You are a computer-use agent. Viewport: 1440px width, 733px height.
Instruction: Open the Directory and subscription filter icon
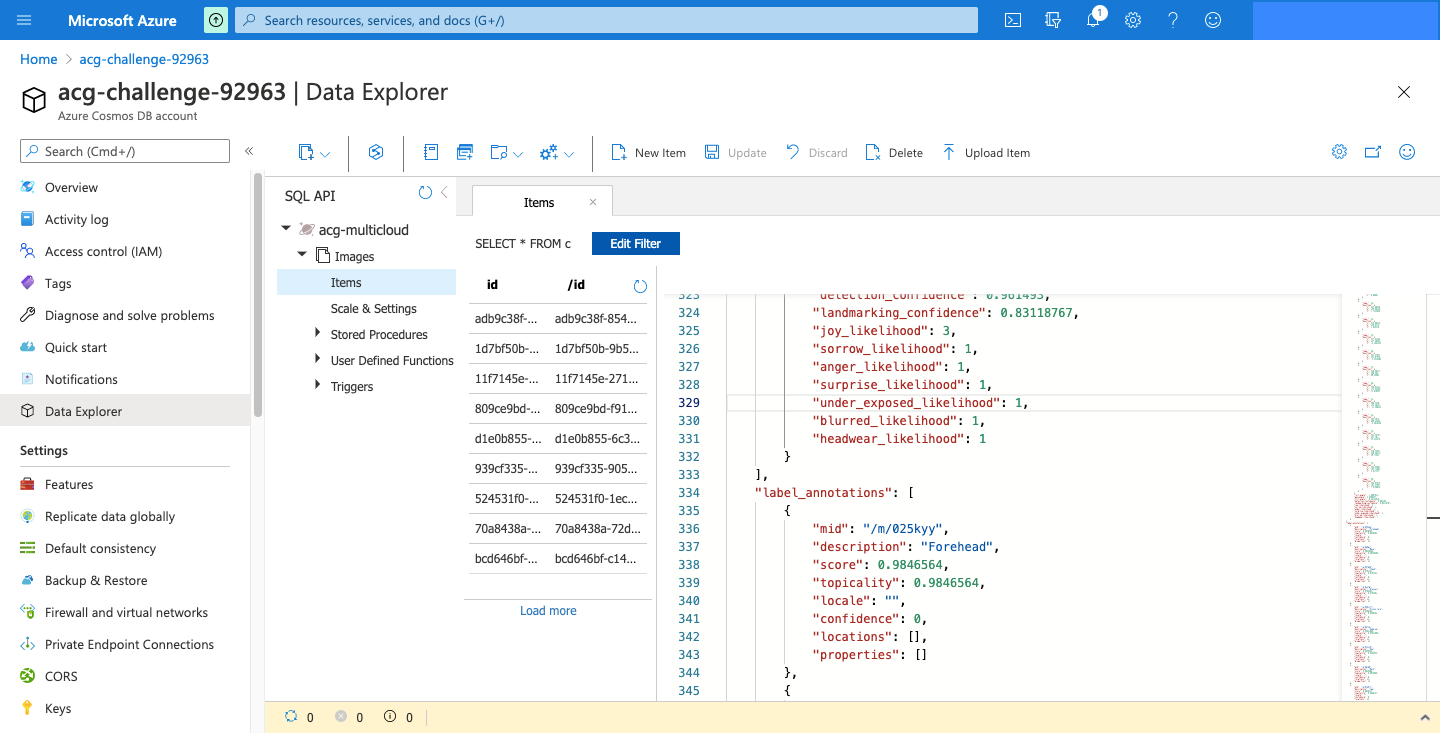(1052, 20)
